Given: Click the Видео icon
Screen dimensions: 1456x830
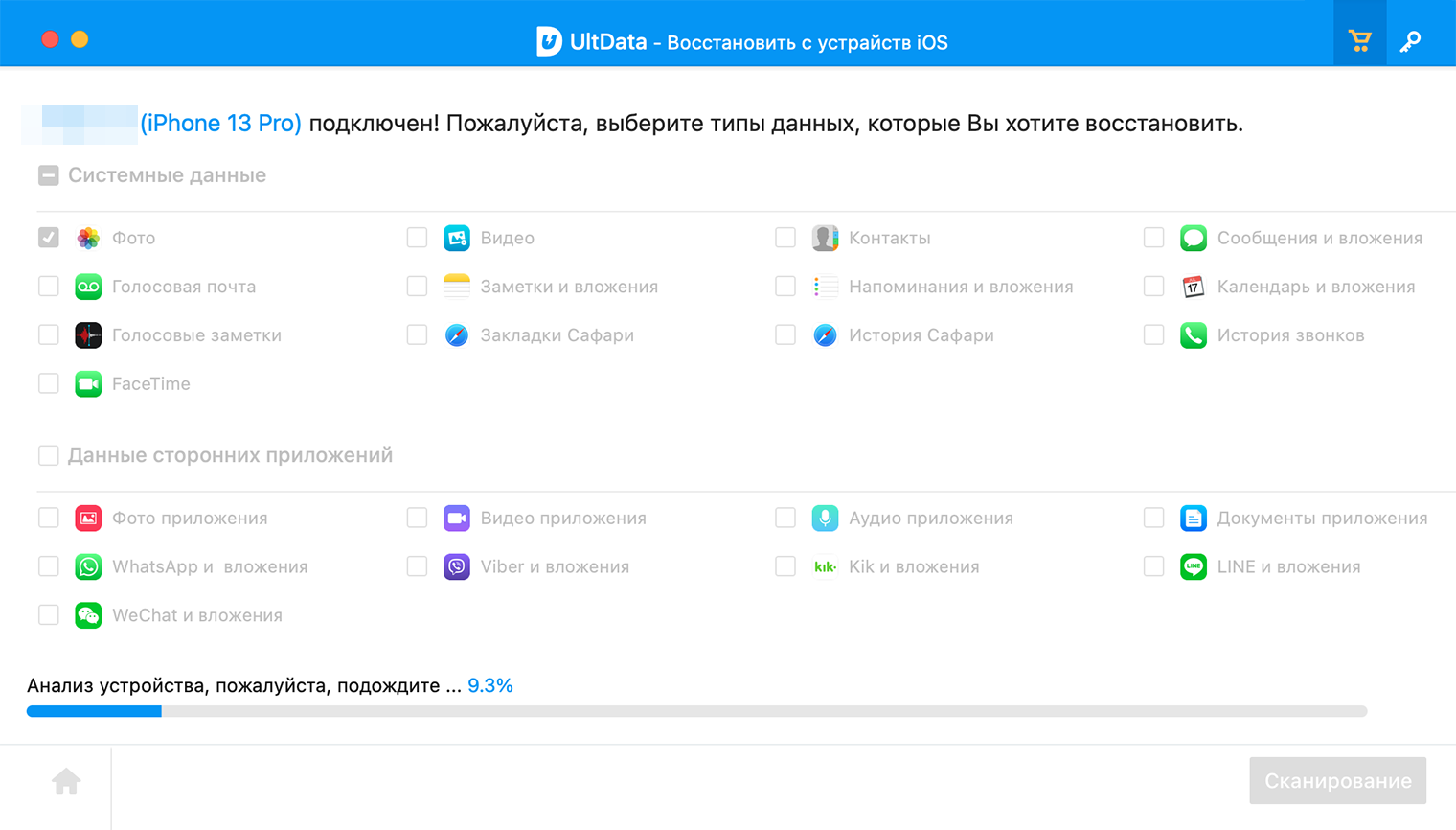Looking at the screenshot, I should (457, 238).
